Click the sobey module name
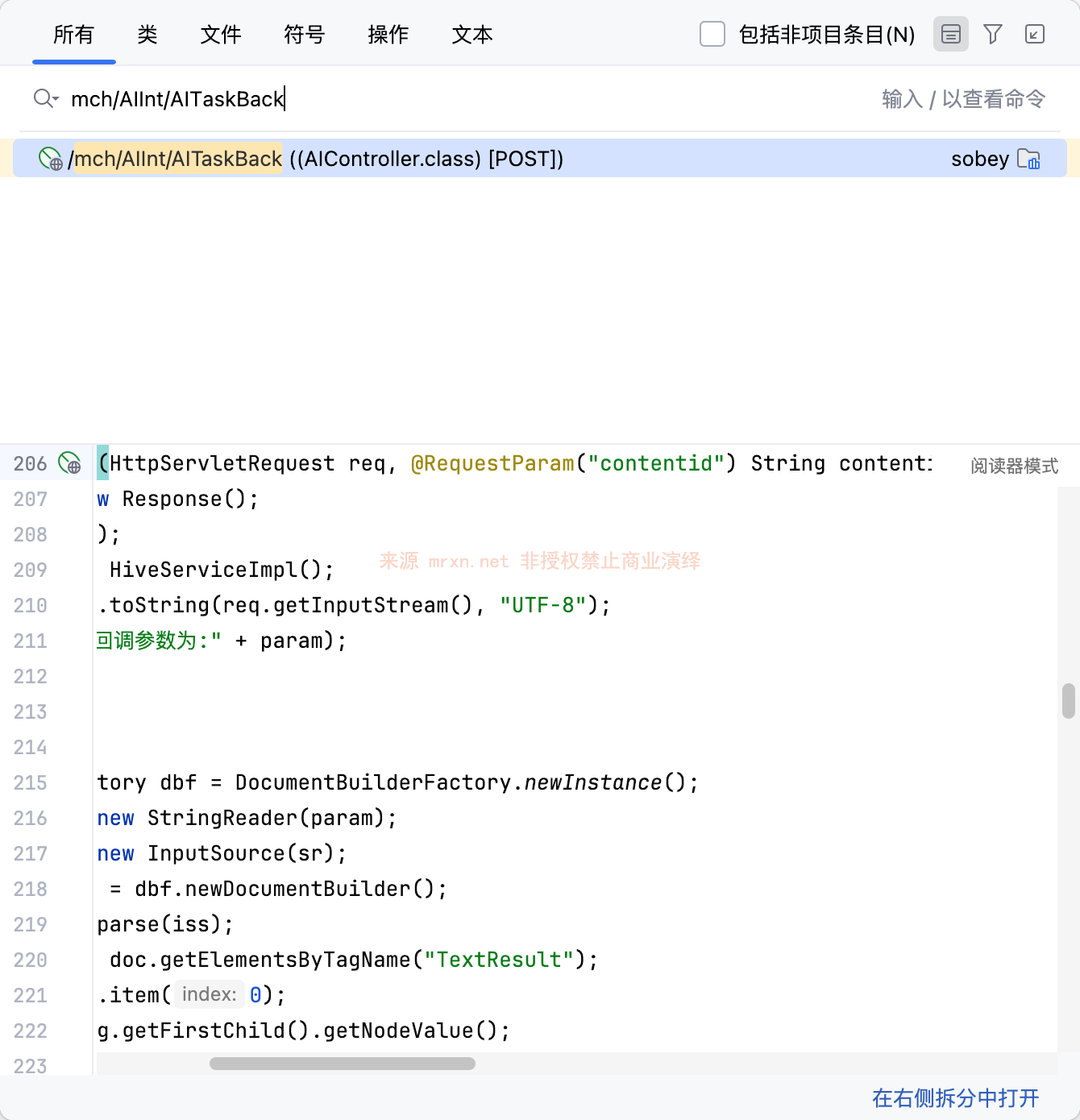Image resolution: width=1080 pixels, height=1120 pixels. point(980,159)
